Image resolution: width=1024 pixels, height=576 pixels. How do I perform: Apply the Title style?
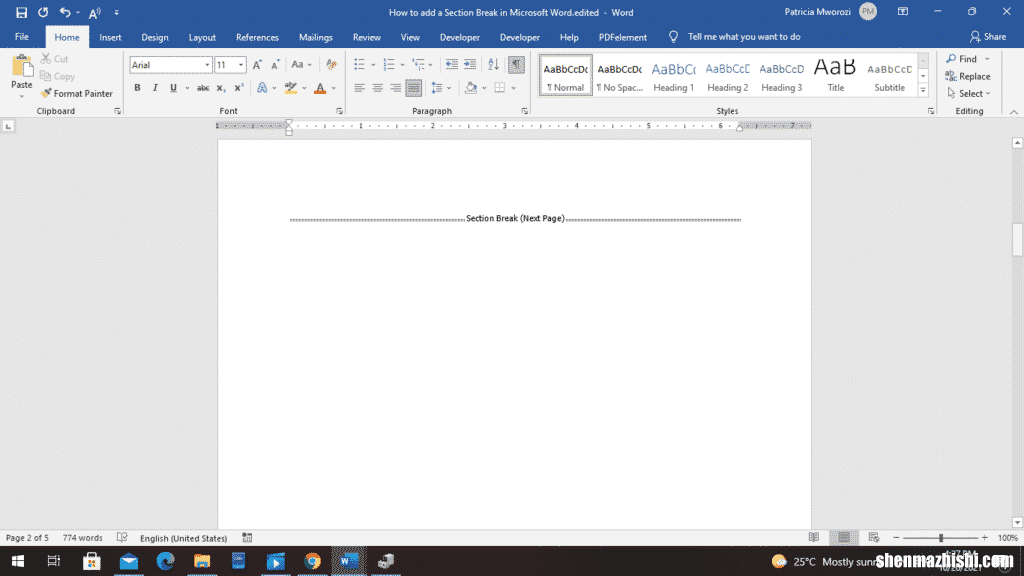coord(835,75)
